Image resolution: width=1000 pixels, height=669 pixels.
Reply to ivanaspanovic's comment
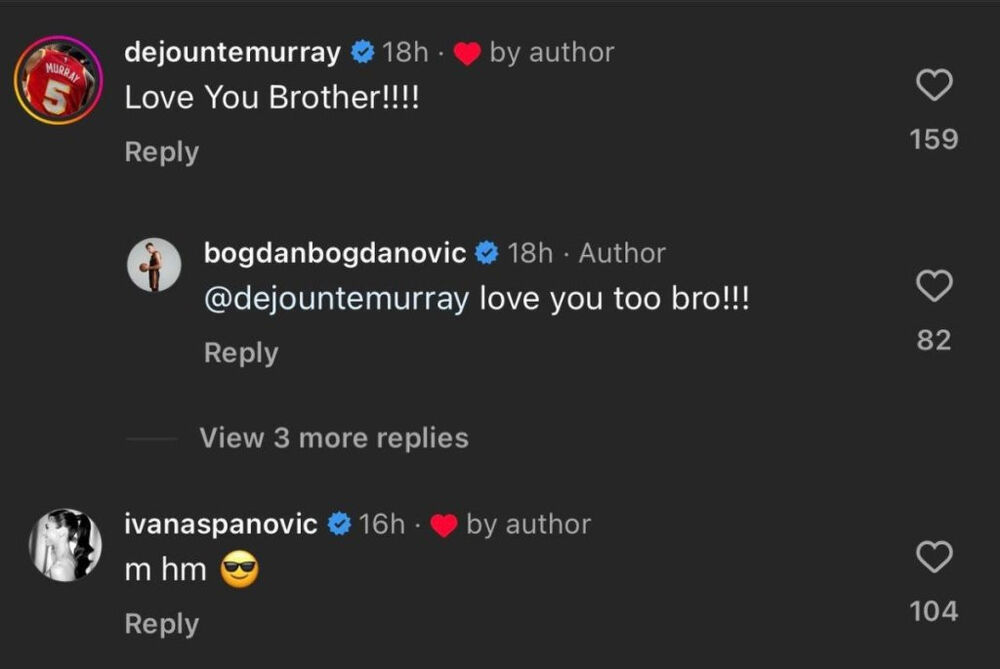[161, 624]
